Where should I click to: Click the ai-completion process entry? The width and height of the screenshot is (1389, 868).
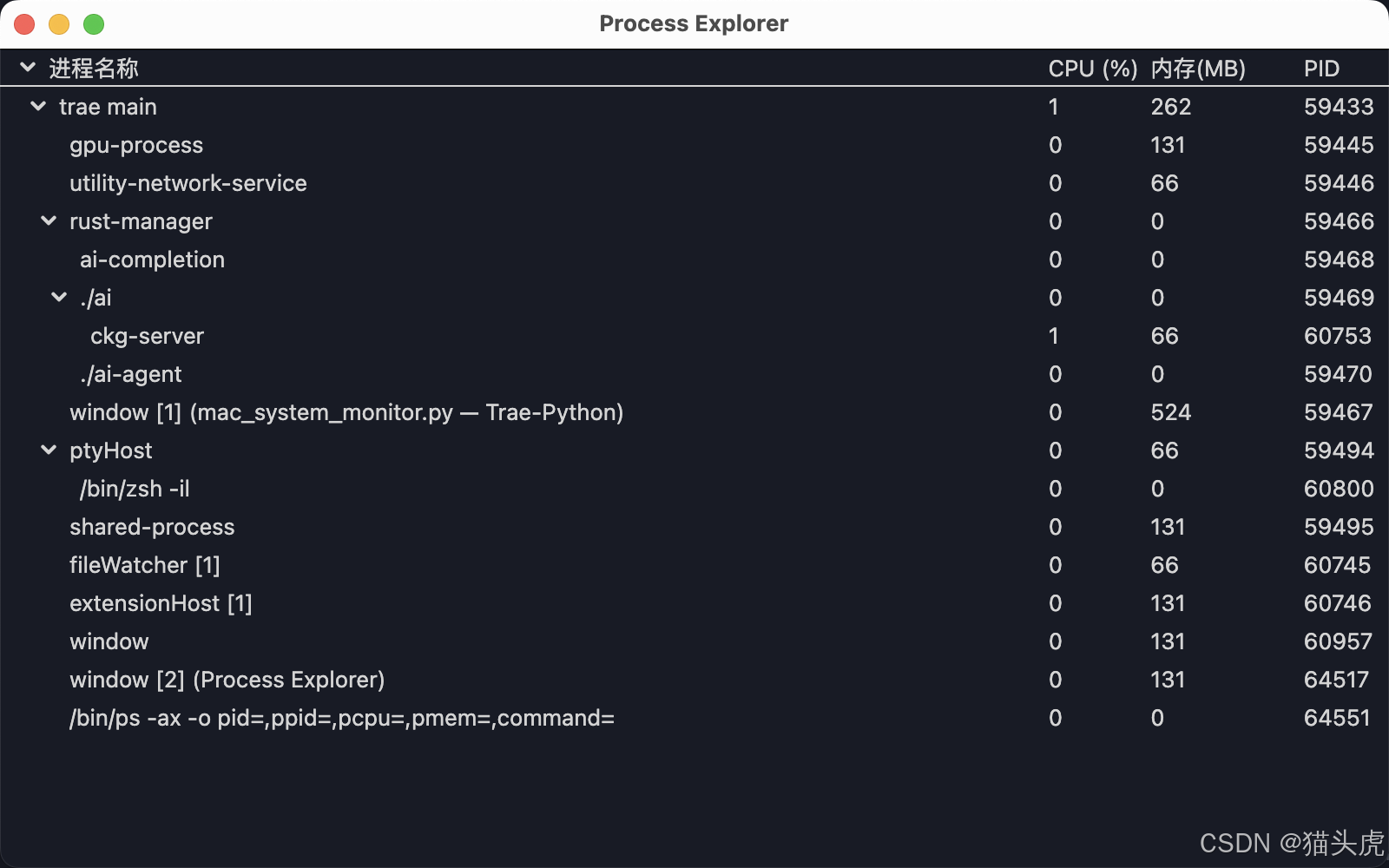[x=152, y=260]
